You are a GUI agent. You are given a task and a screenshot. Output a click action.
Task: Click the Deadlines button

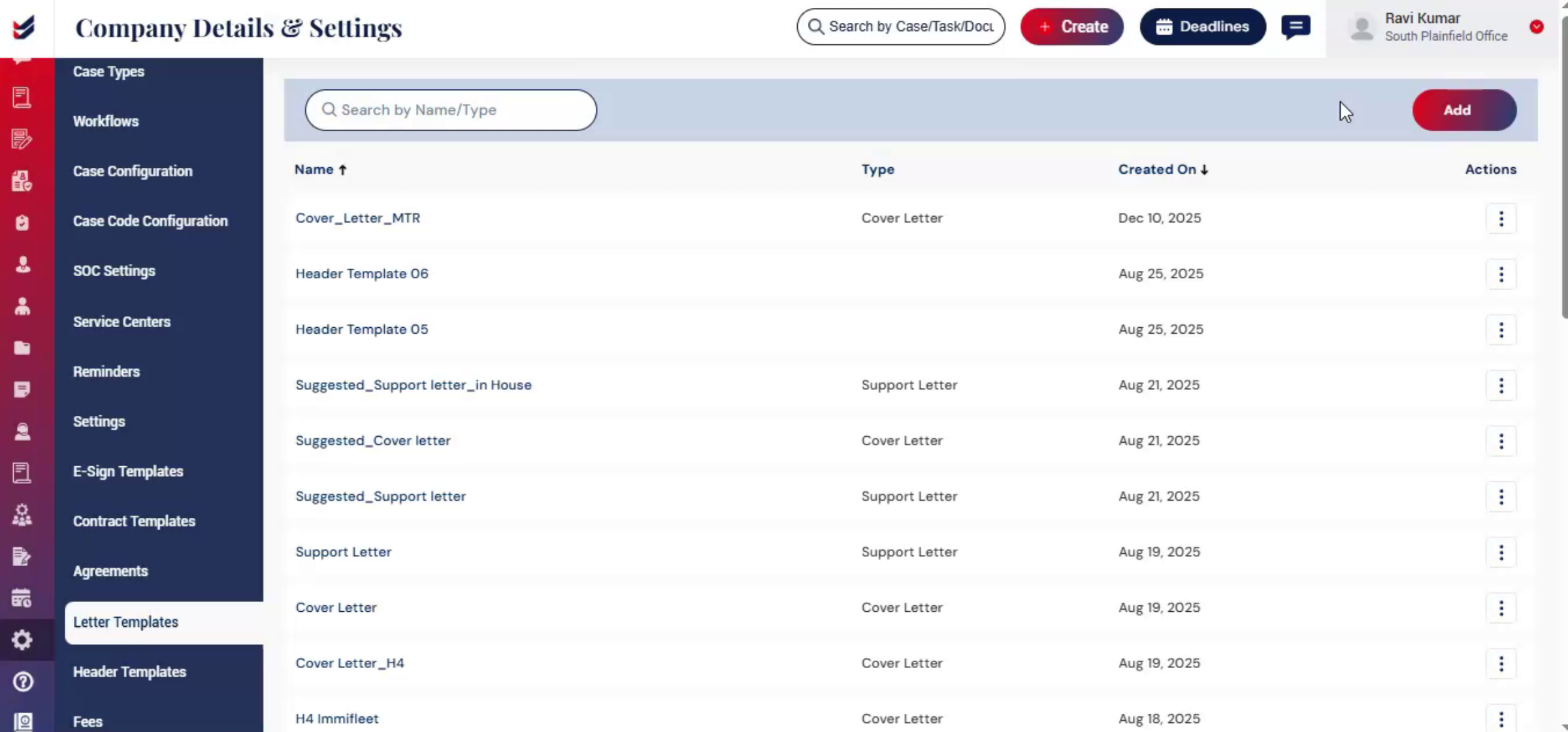click(1203, 27)
